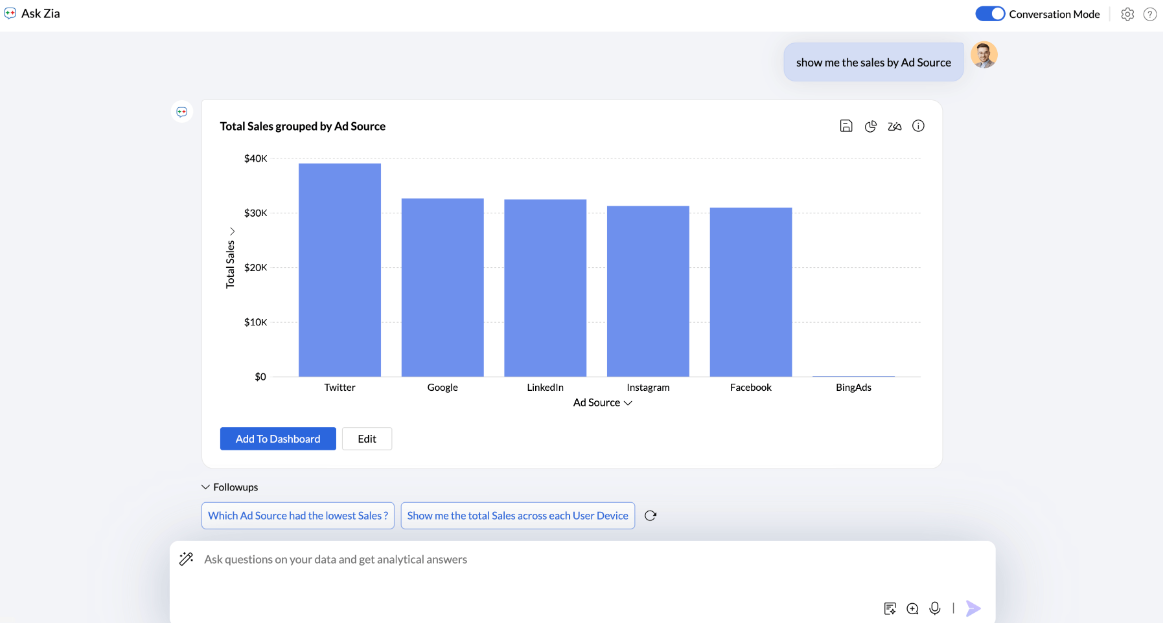Image resolution: width=1163 pixels, height=623 pixels.
Task: Click the "LinkedIn" axis label
Action: (545, 387)
